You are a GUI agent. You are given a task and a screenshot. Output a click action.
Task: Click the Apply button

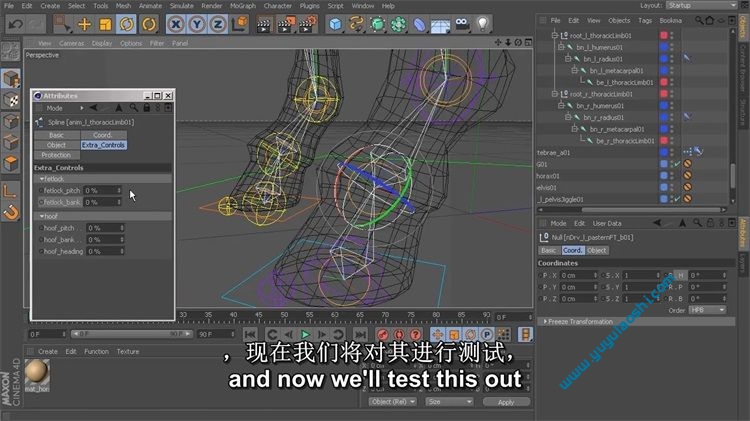click(506, 402)
